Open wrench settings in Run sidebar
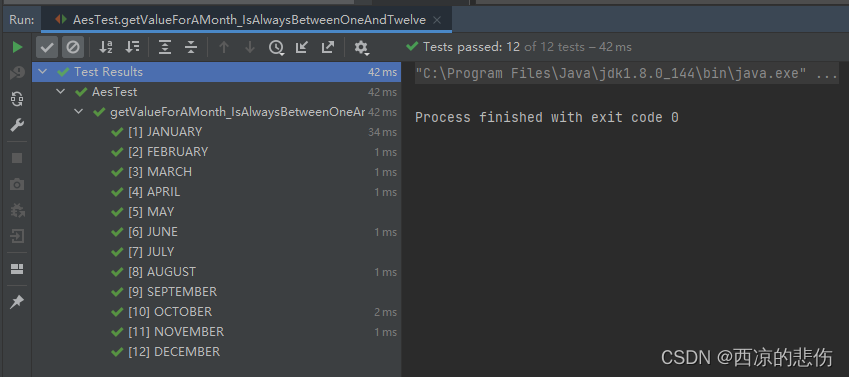Viewport: 849px width, 377px height. 17,126
